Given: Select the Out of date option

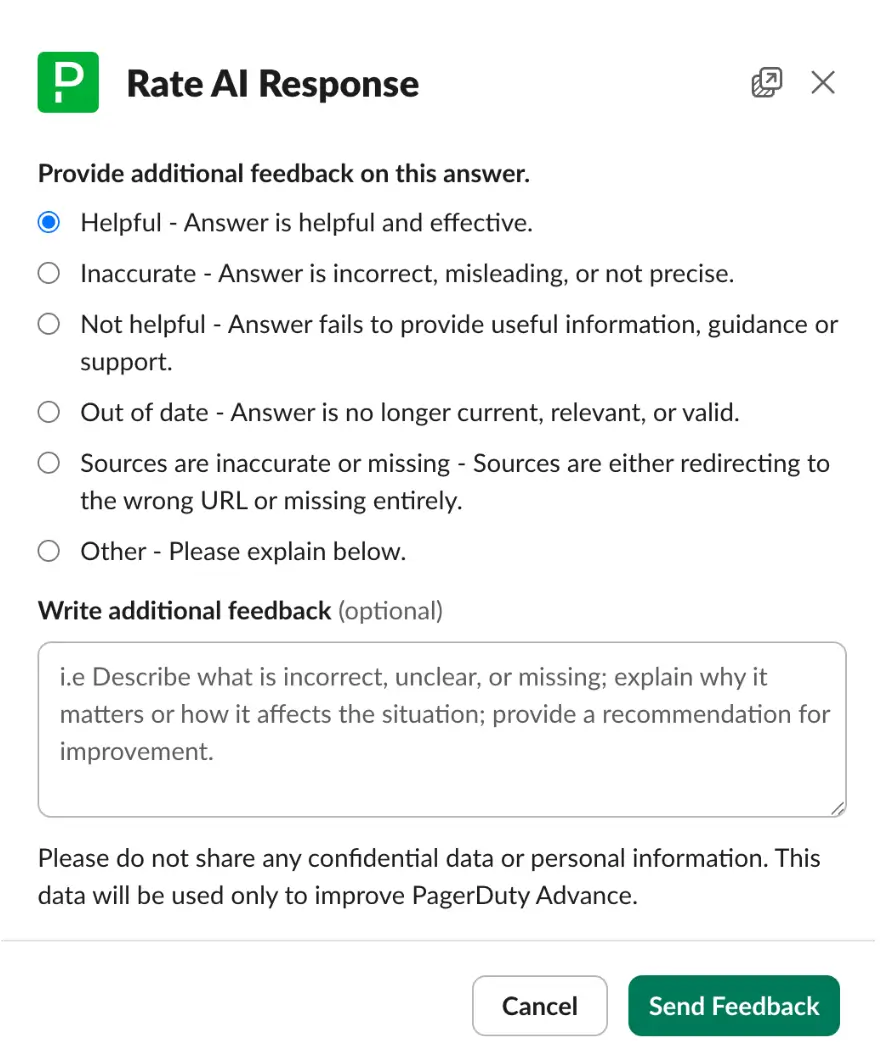Looking at the screenshot, I should 49,412.
